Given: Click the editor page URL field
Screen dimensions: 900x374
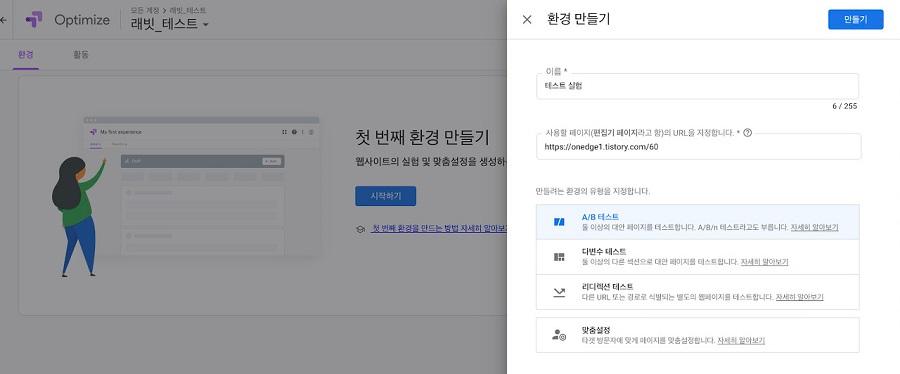Looking at the screenshot, I should 699,146.
